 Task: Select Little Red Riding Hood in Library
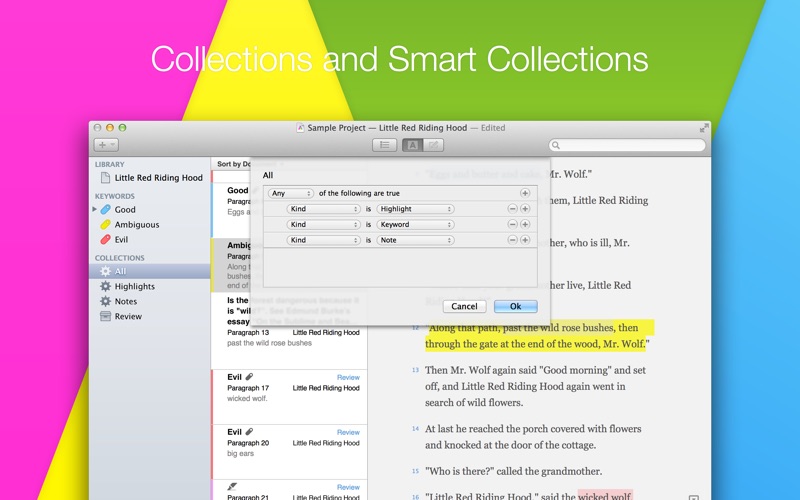[158, 178]
